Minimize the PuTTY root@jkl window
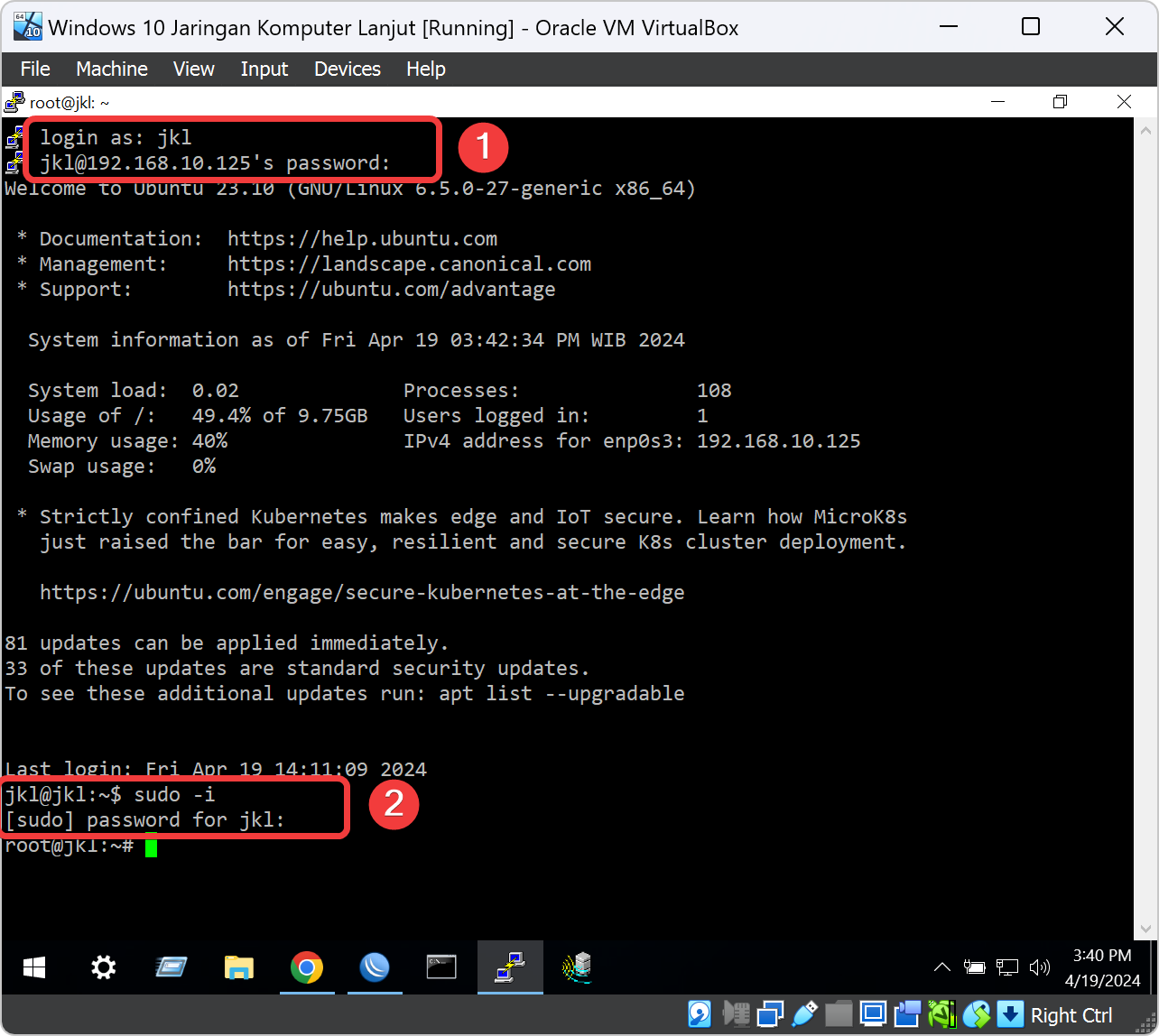Image resolution: width=1159 pixels, height=1036 pixels. point(997,102)
